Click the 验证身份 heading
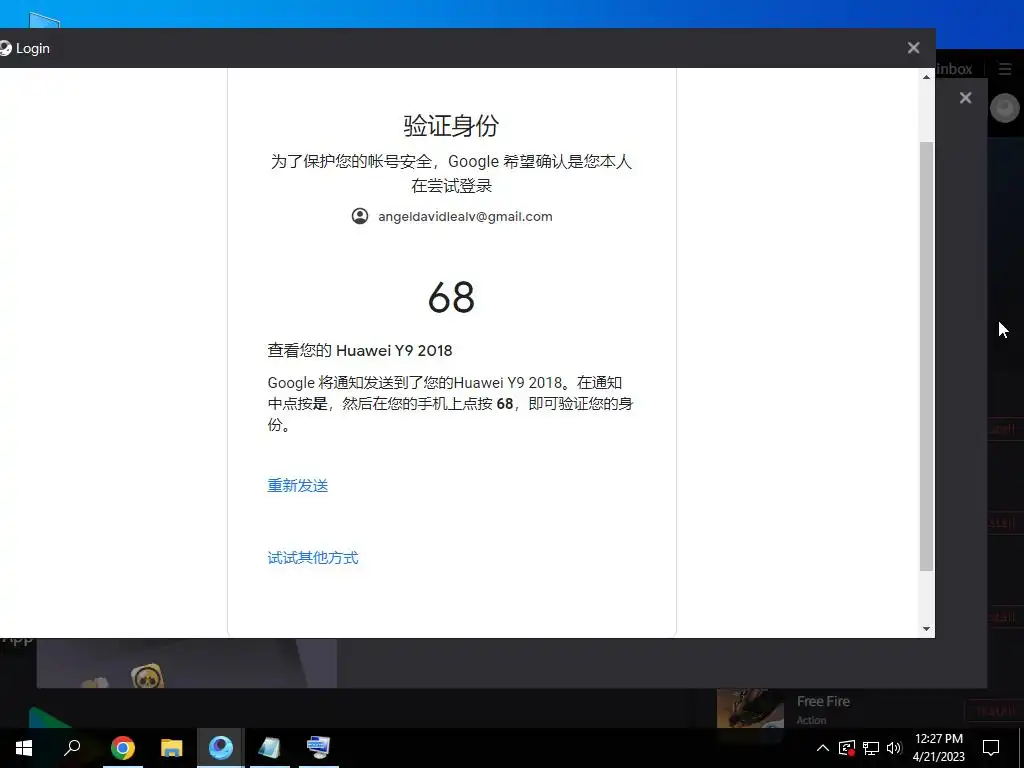 click(x=451, y=125)
